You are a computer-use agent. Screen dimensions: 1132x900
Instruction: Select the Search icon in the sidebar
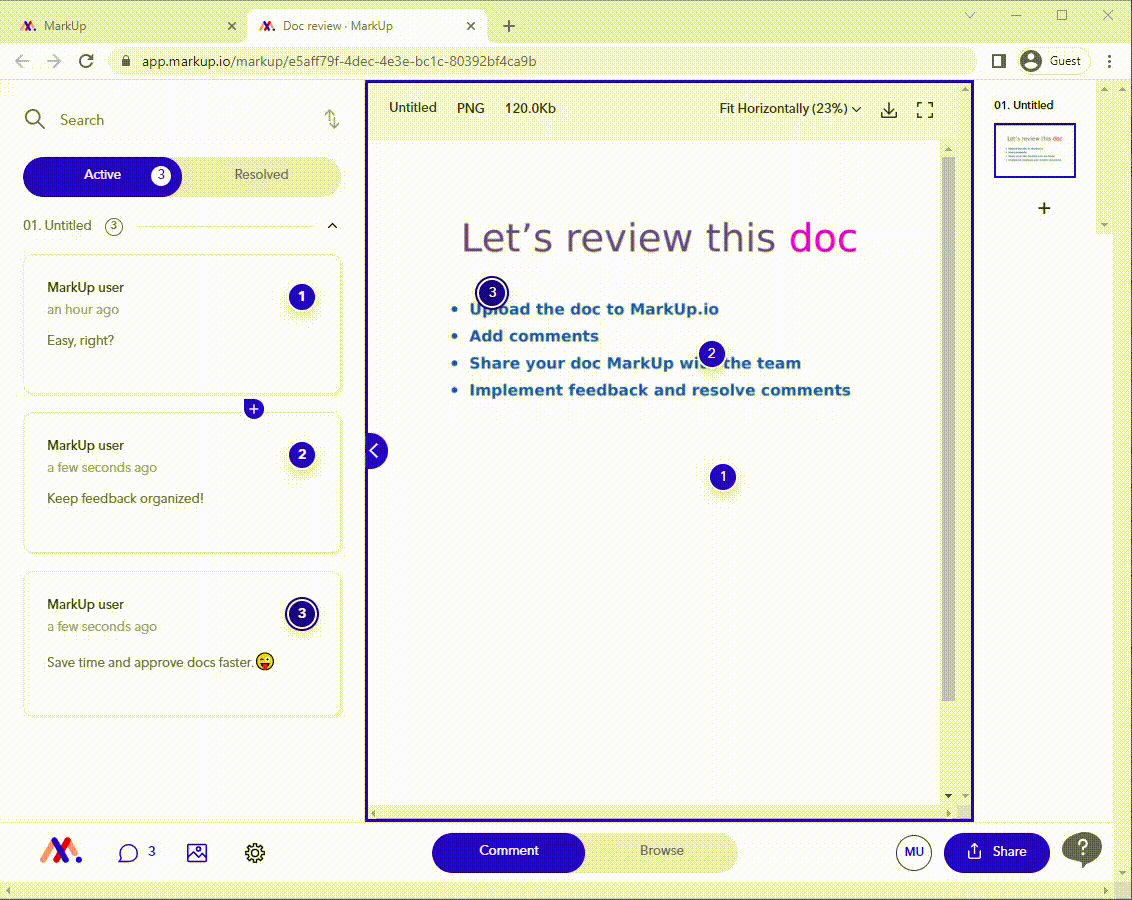click(x=35, y=119)
